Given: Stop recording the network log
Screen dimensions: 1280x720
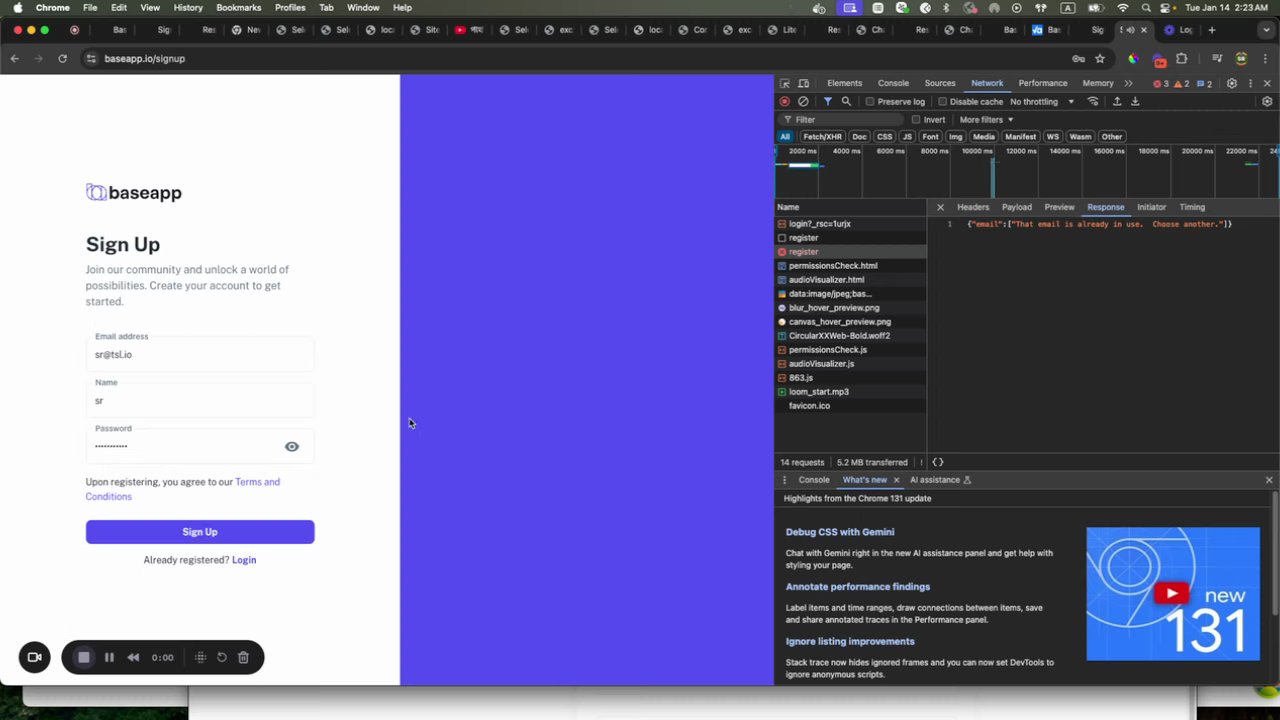Looking at the screenshot, I should [x=784, y=101].
